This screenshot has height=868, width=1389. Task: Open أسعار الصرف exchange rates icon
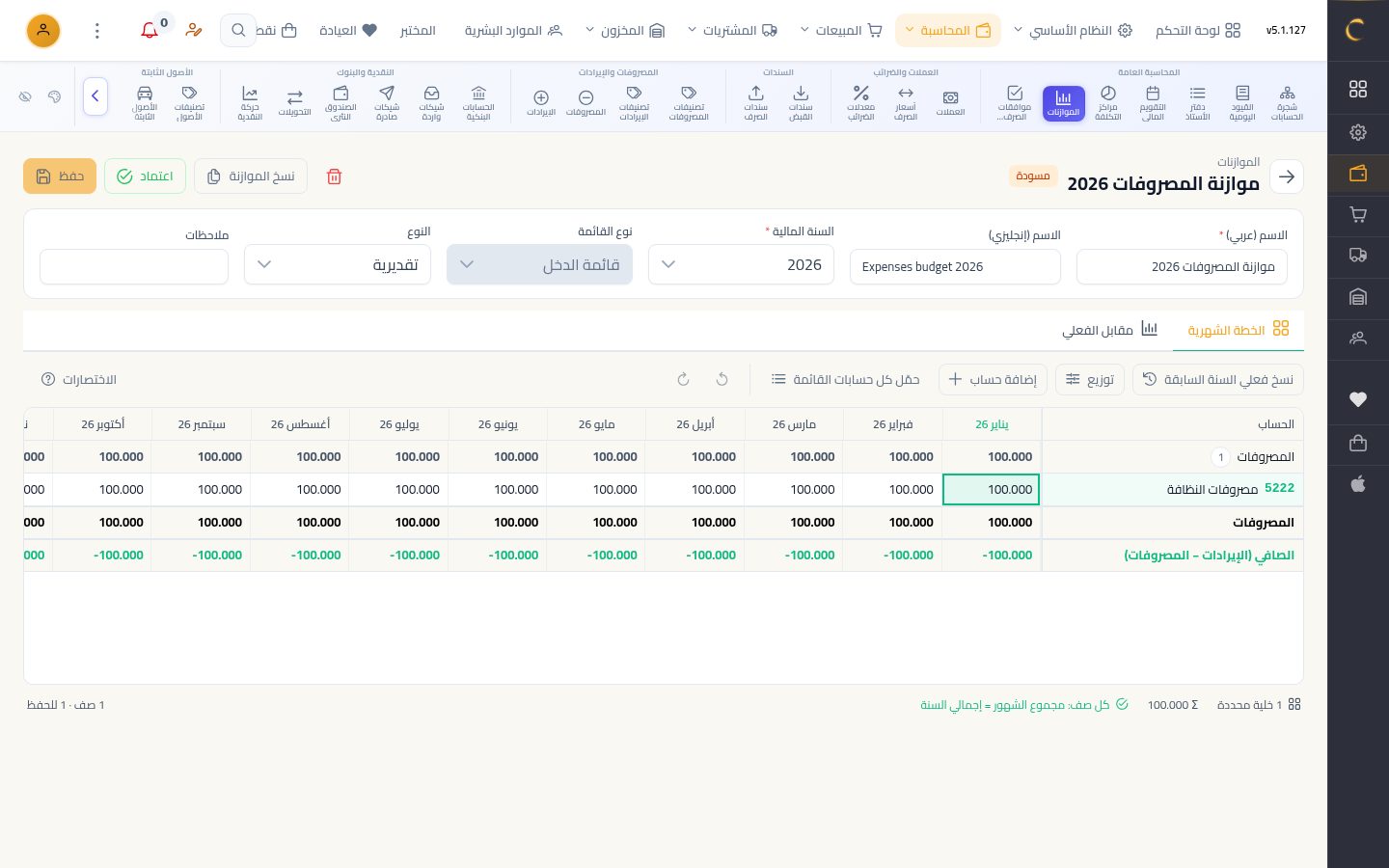pyautogui.click(x=906, y=103)
